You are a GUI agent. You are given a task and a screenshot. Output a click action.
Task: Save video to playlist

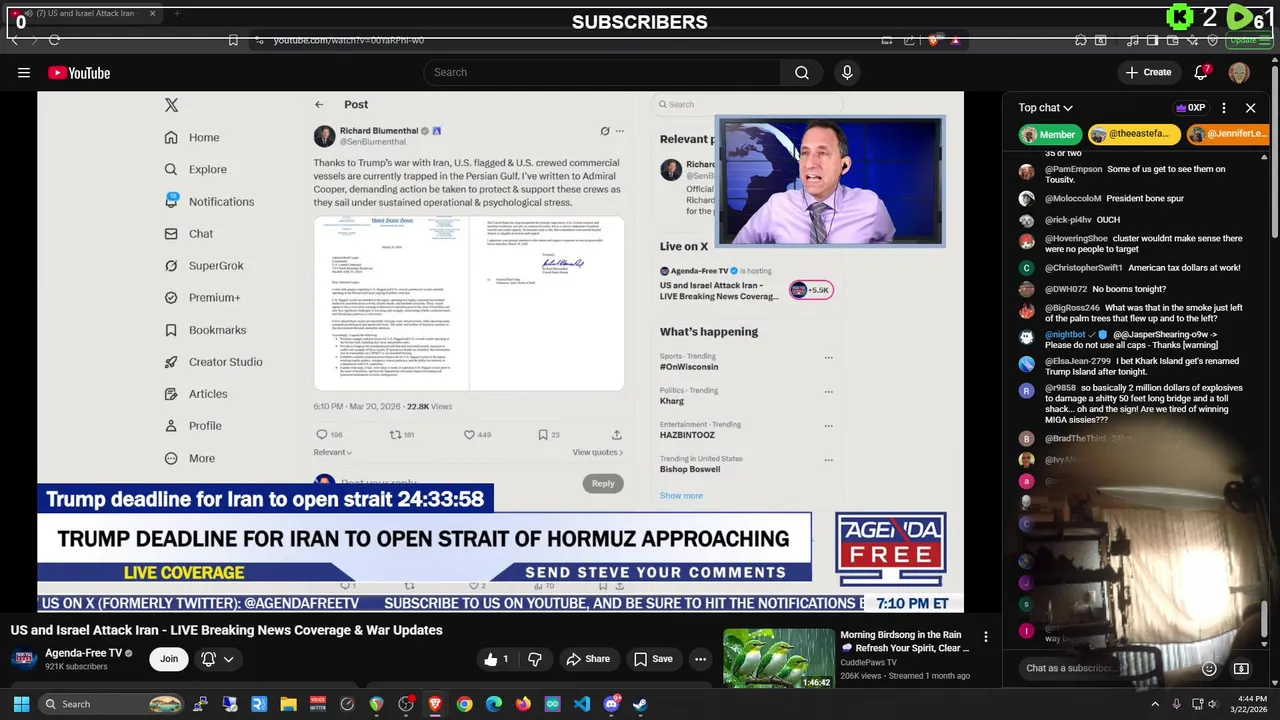pyautogui.click(x=653, y=659)
